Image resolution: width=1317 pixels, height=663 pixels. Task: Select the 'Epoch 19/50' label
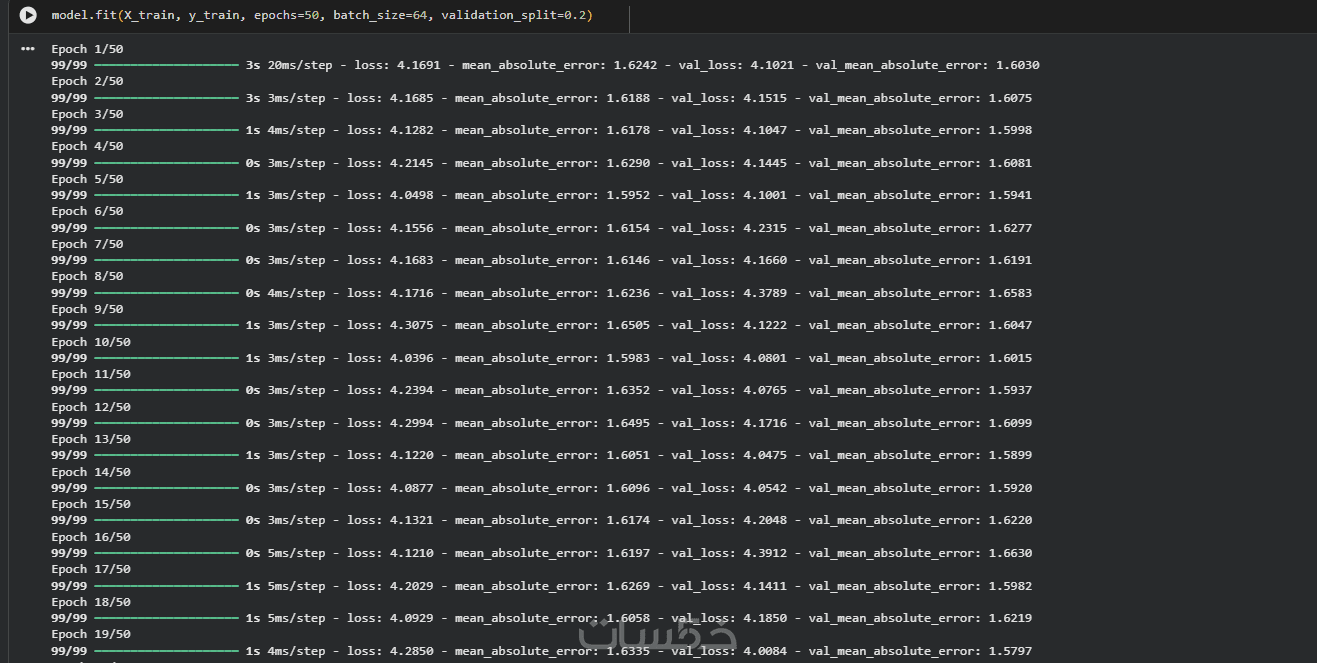pos(91,634)
